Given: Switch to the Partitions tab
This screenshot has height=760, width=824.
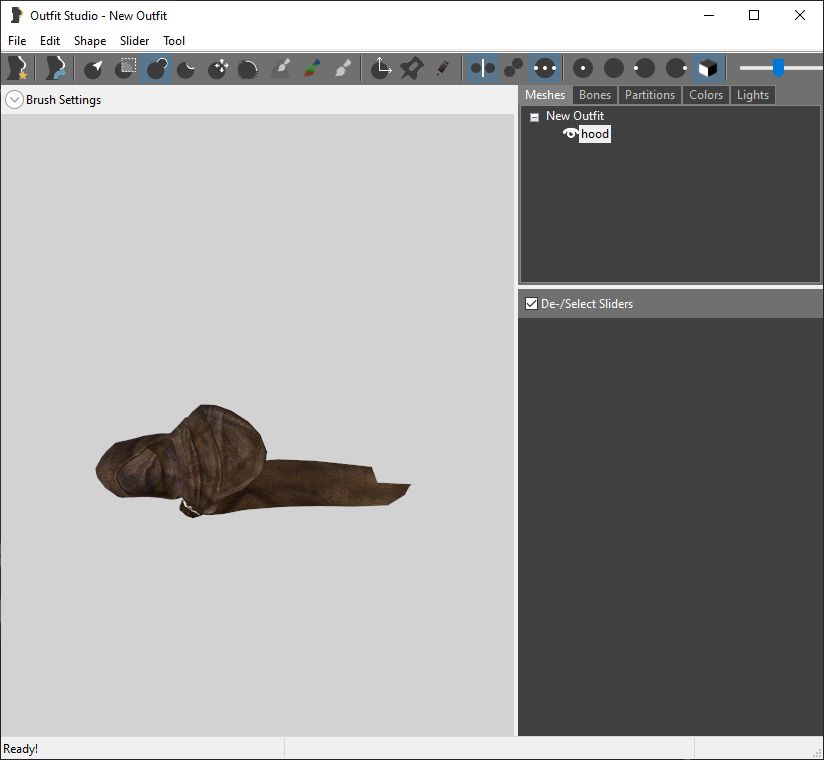Looking at the screenshot, I should pyautogui.click(x=650, y=95).
